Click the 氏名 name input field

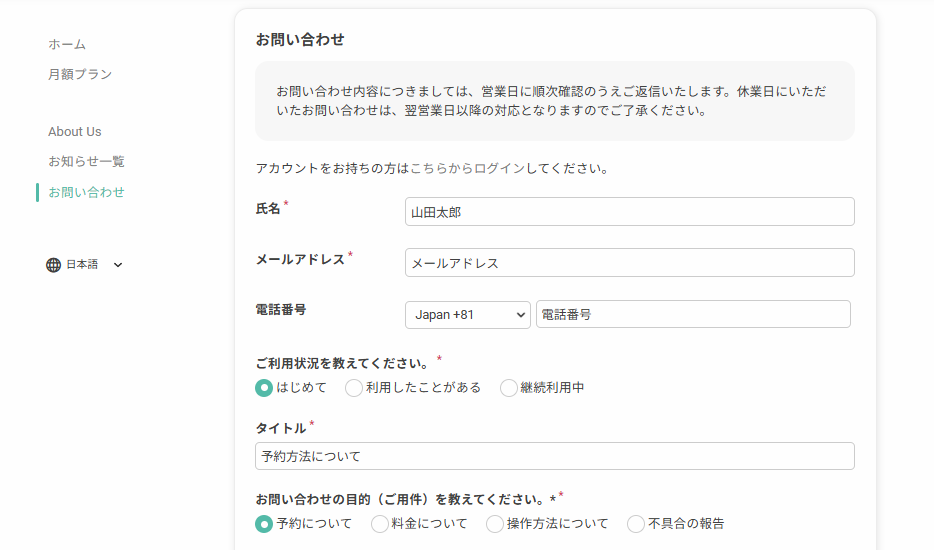(x=629, y=212)
